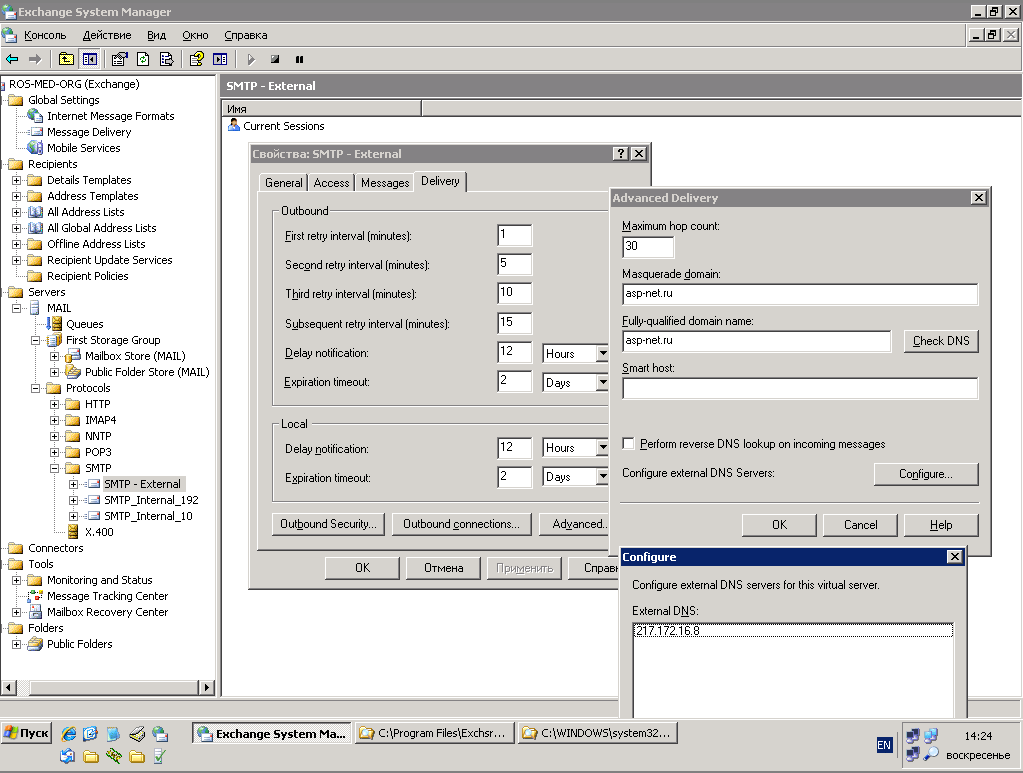Expand the HTTP protocol node
This screenshot has height=773, width=1023.
coord(55,404)
